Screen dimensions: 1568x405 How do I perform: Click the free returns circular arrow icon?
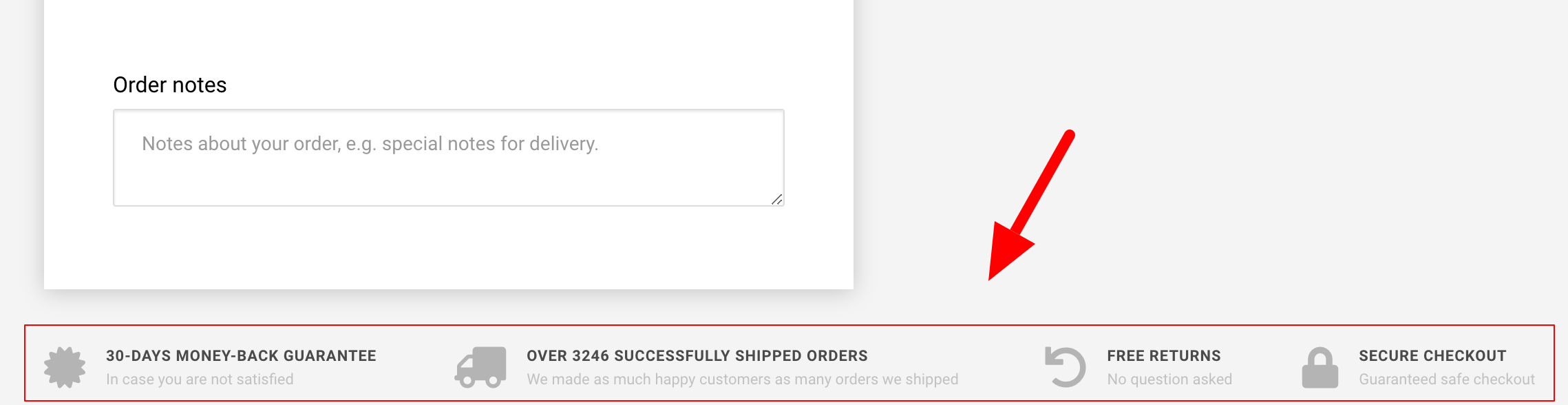coord(1065,367)
